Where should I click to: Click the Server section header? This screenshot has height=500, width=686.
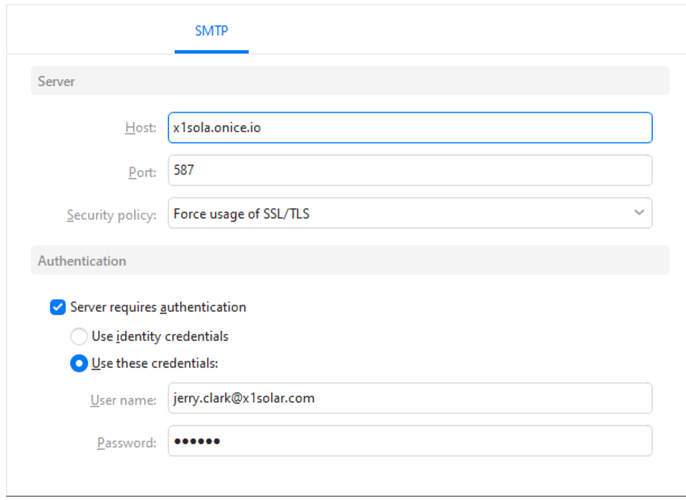(x=55, y=81)
